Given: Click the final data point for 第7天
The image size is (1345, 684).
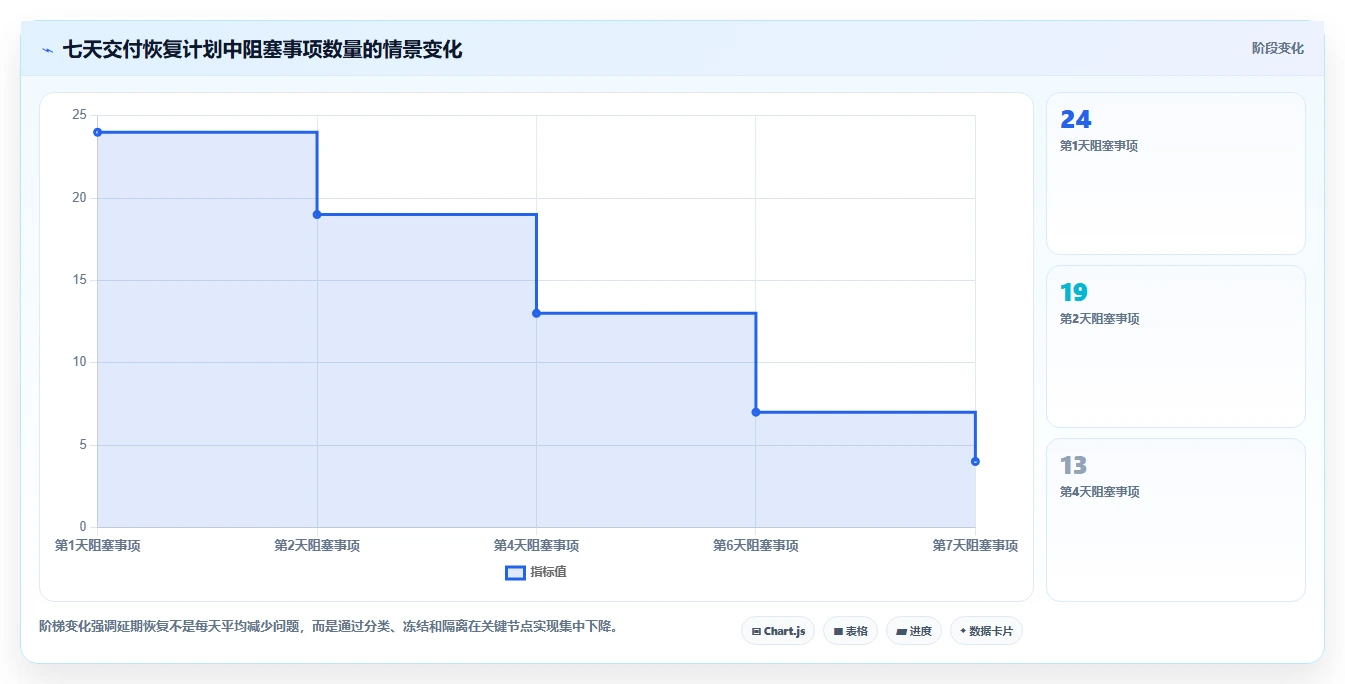Looking at the screenshot, I should click(975, 461).
